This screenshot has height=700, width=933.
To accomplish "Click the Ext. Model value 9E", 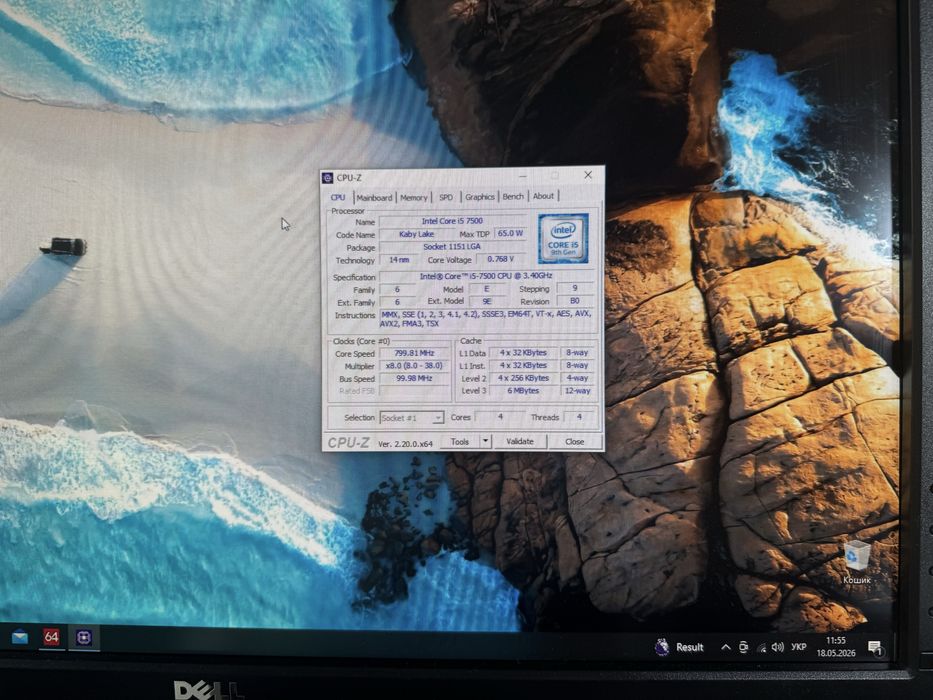I will (x=487, y=301).
